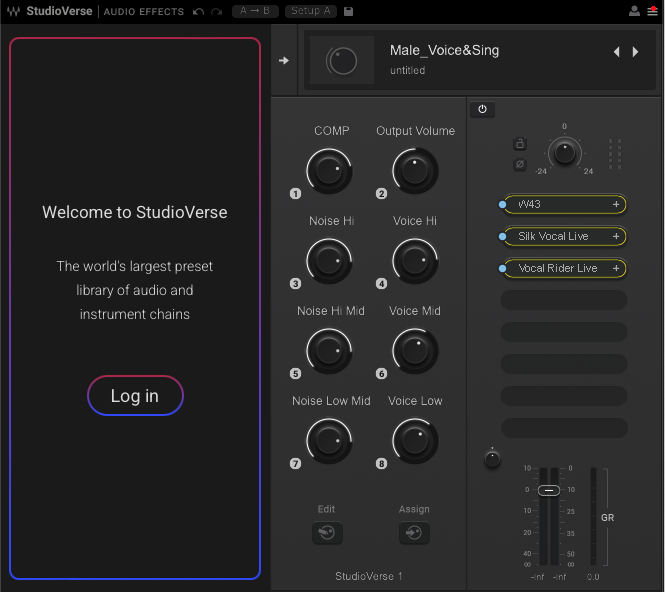Click the Noise Hi Mid knob
The image size is (665, 592).
tap(330, 351)
